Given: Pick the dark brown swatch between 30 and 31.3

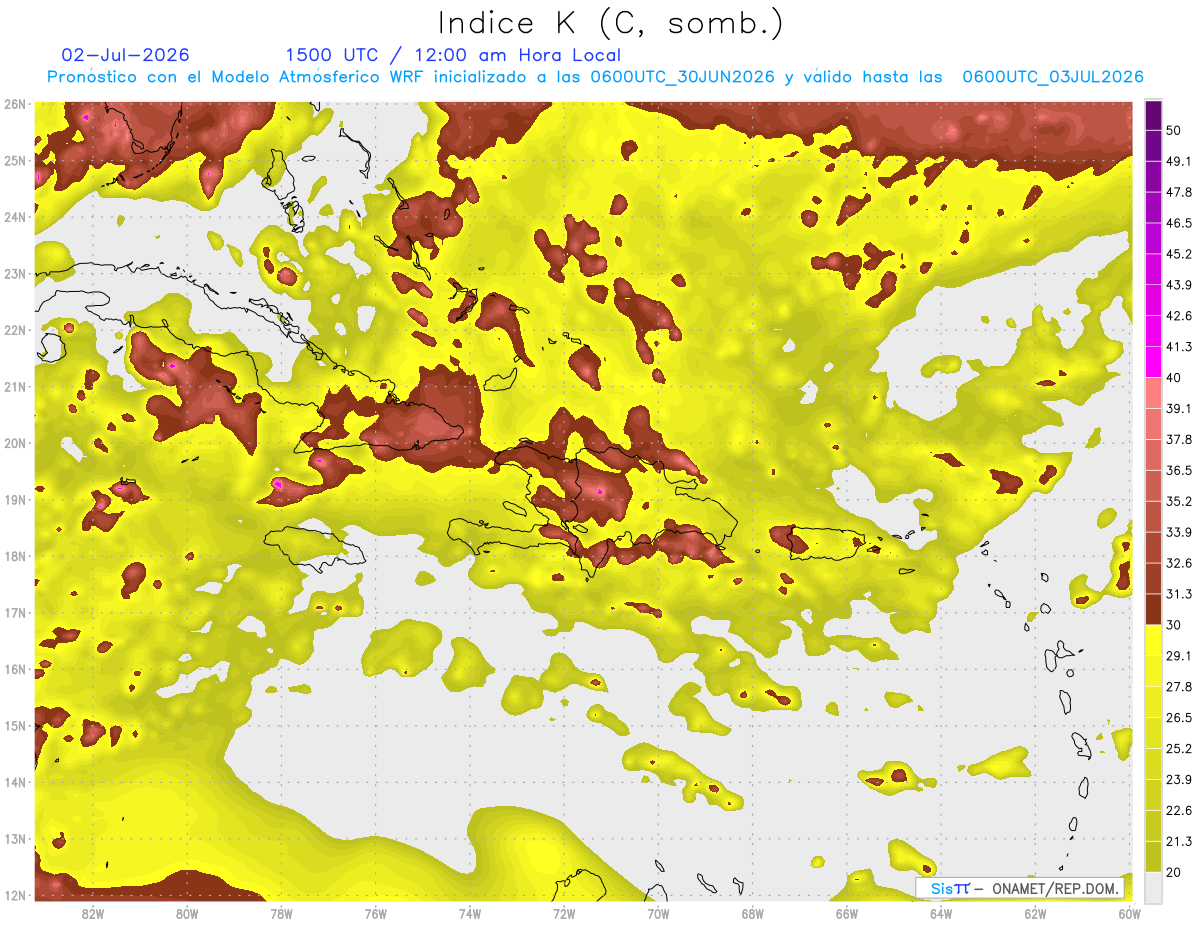Looking at the screenshot, I should pos(1154,610).
